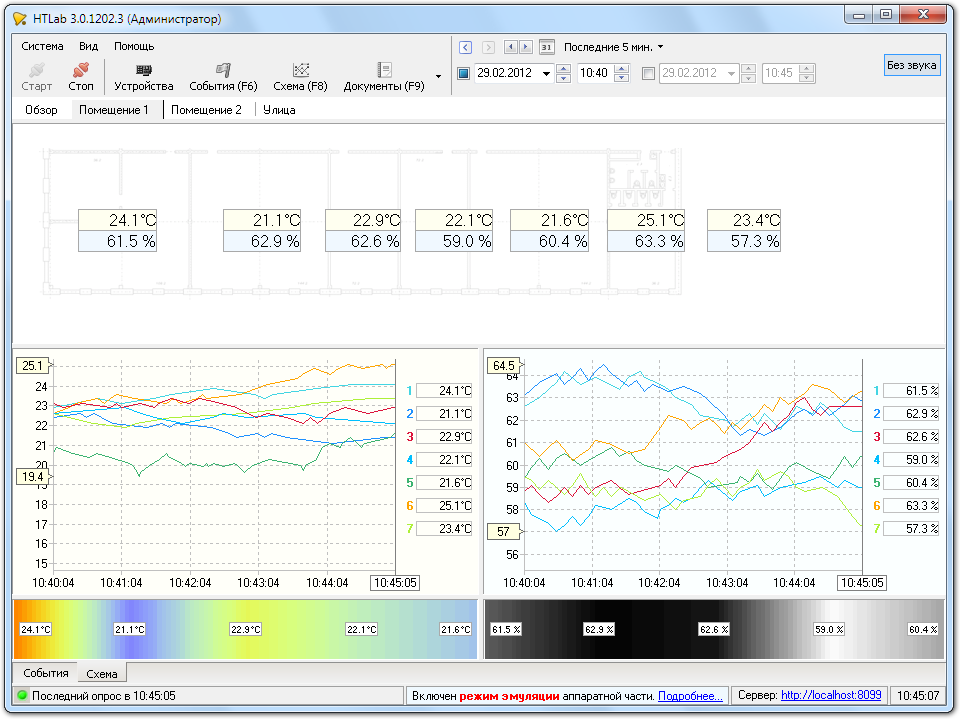This screenshot has width=960, height=719.
Task: Switch to the Улица tab
Action: click(x=279, y=110)
